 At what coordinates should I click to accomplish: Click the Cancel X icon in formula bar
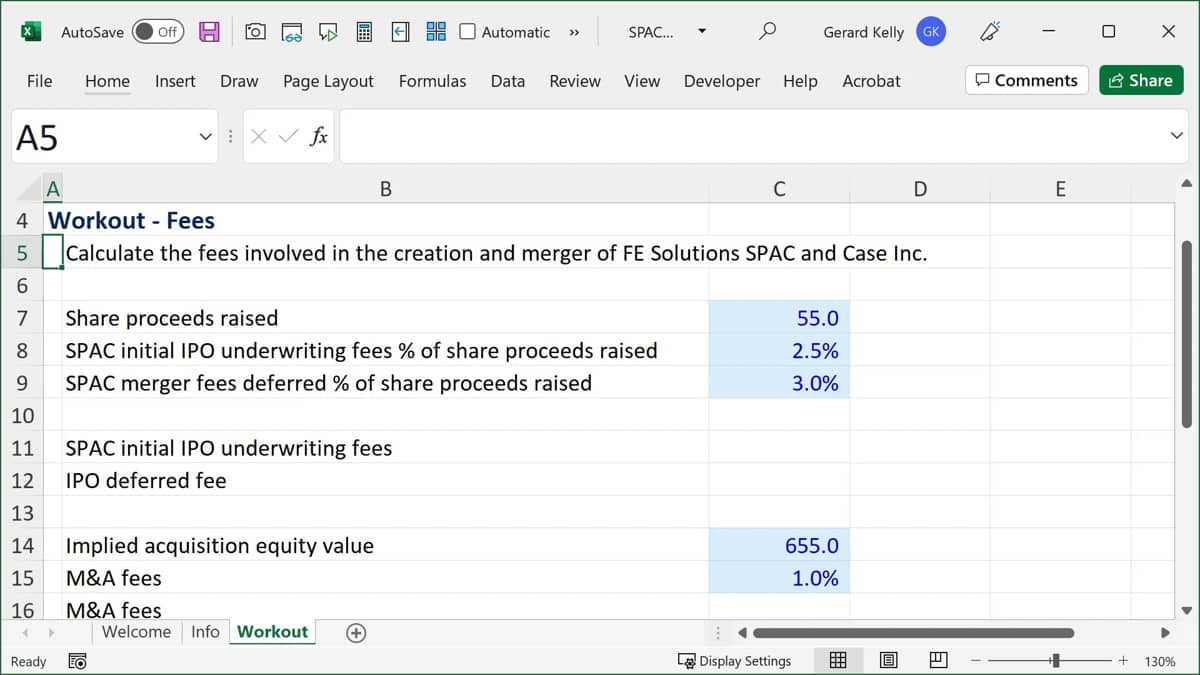[x=258, y=137]
